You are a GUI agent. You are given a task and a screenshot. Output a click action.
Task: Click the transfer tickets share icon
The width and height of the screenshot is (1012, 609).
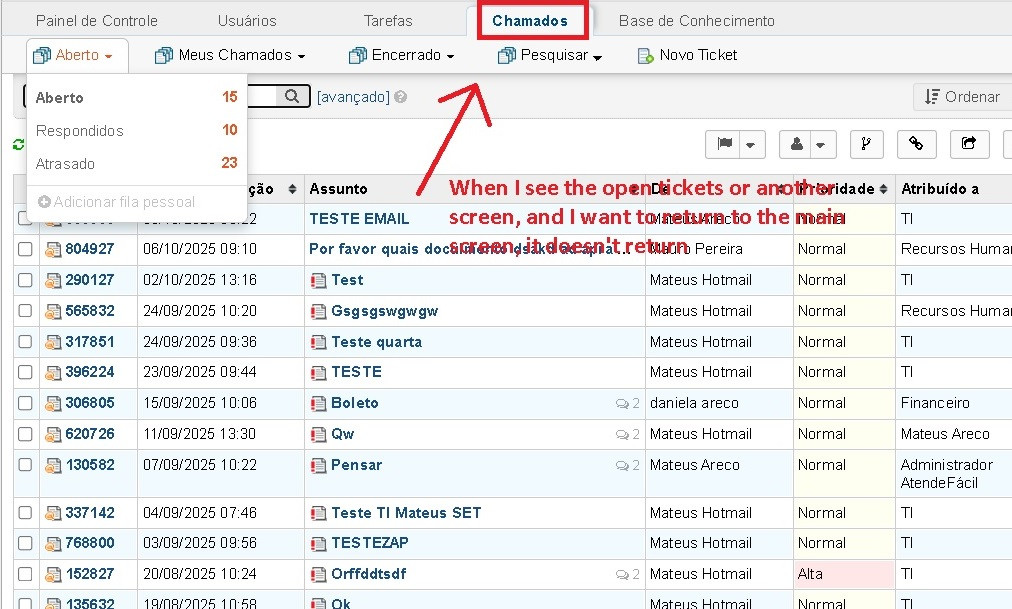point(968,144)
